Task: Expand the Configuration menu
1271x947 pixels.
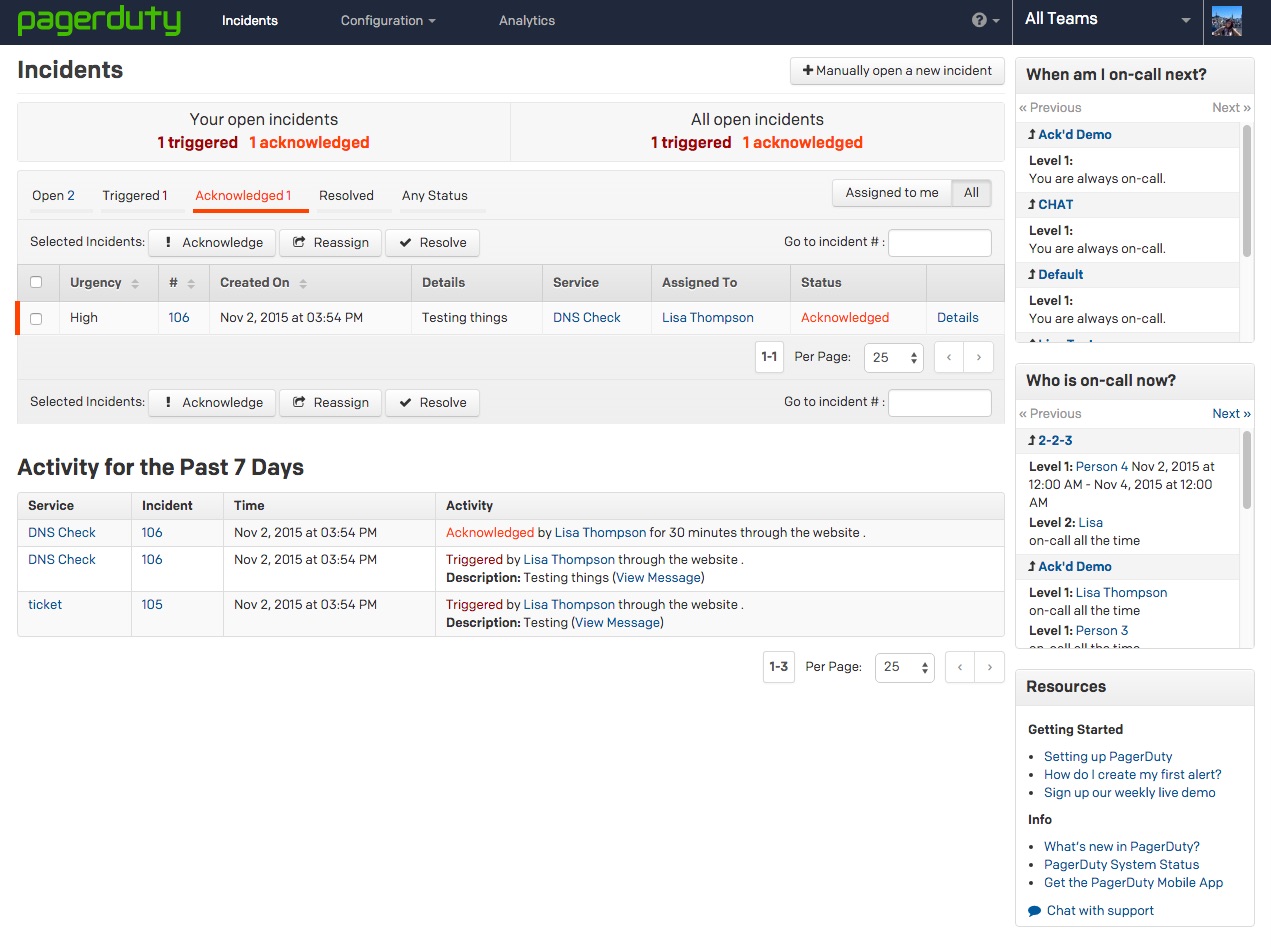Action: click(388, 21)
